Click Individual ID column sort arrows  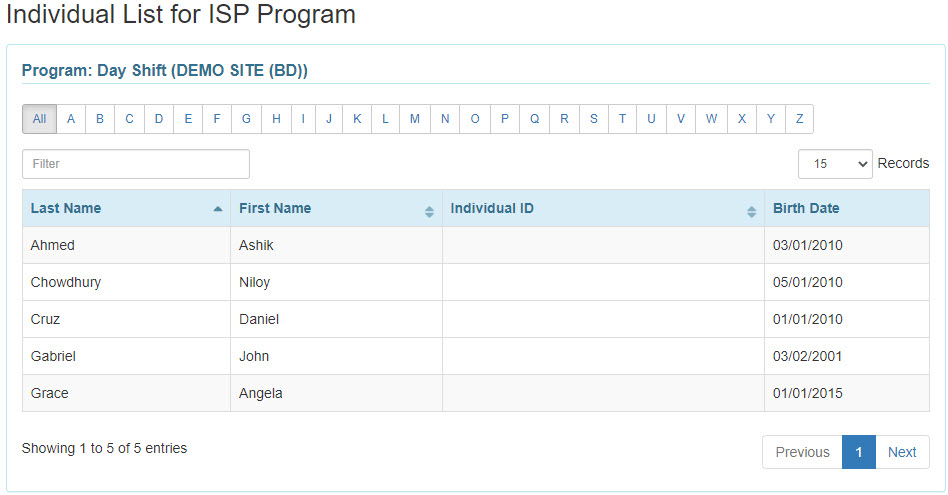pos(752,212)
